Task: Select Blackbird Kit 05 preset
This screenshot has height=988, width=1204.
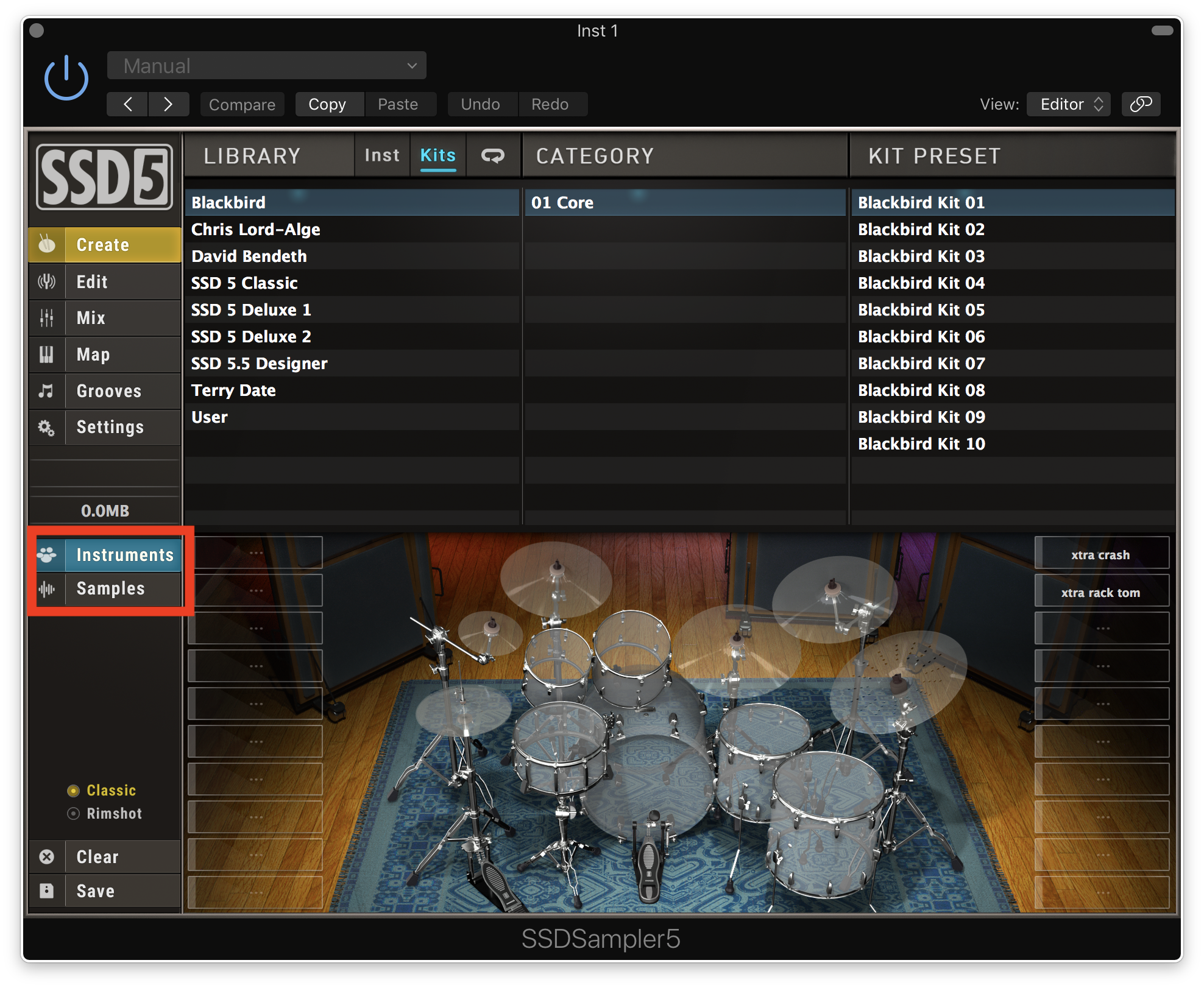Action: pos(1013,309)
